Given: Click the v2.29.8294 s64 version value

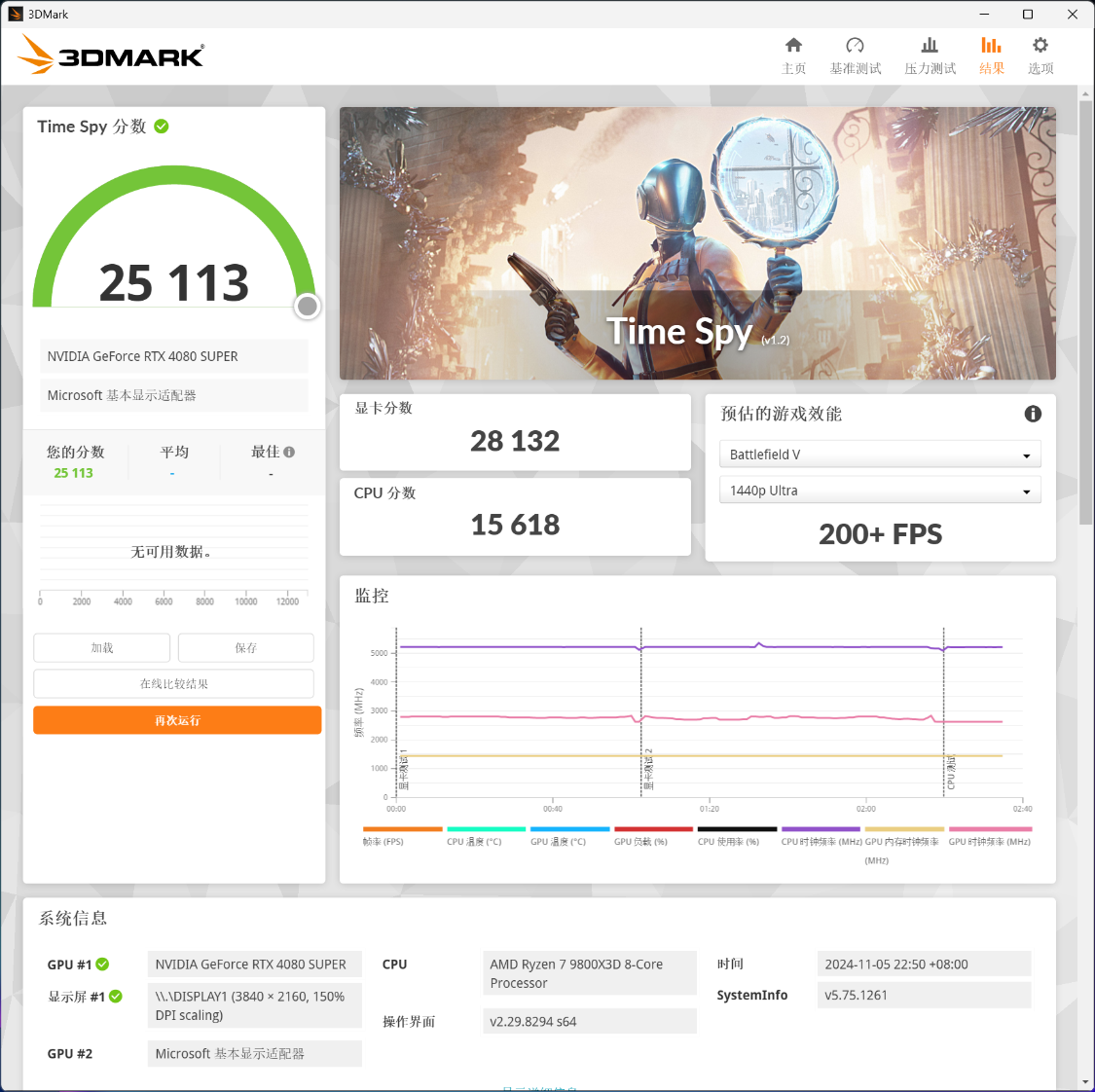Looking at the screenshot, I should (590, 1021).
